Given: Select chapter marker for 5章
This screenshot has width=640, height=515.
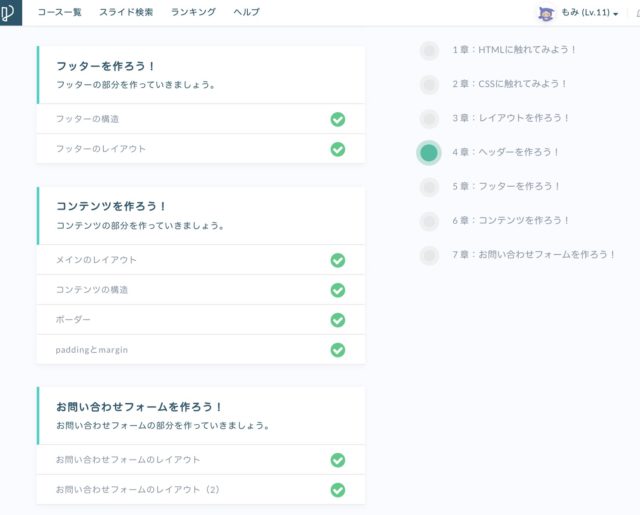Looking at the screenshot, I should click(x=429, y=187).
